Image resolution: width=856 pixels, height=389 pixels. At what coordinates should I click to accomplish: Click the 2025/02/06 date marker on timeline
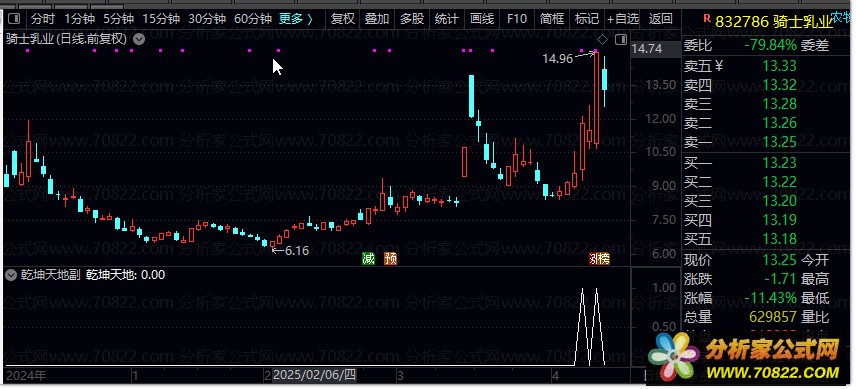click(314, 375)
